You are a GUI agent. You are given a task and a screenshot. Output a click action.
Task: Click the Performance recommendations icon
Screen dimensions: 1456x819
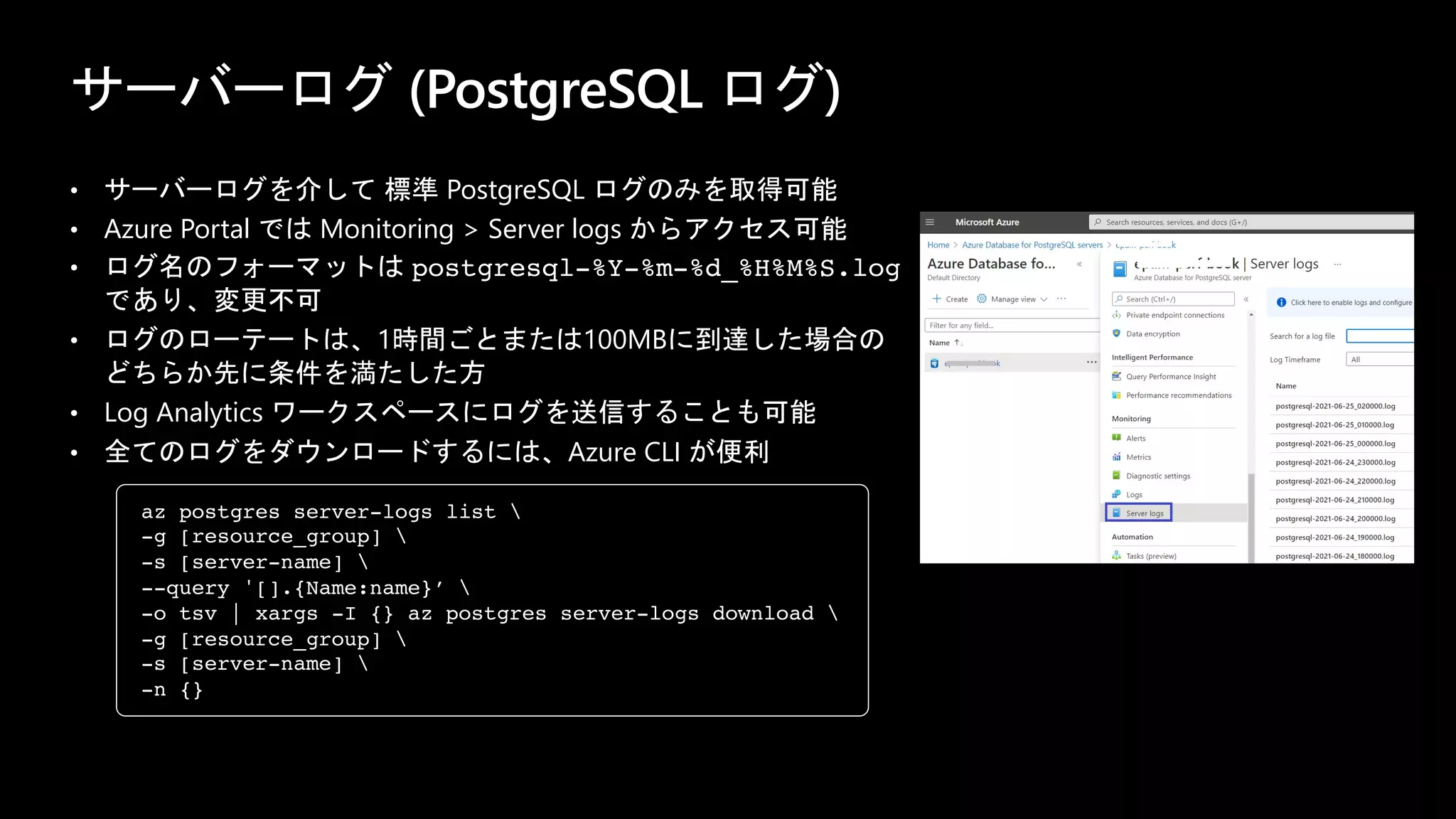1117,395
